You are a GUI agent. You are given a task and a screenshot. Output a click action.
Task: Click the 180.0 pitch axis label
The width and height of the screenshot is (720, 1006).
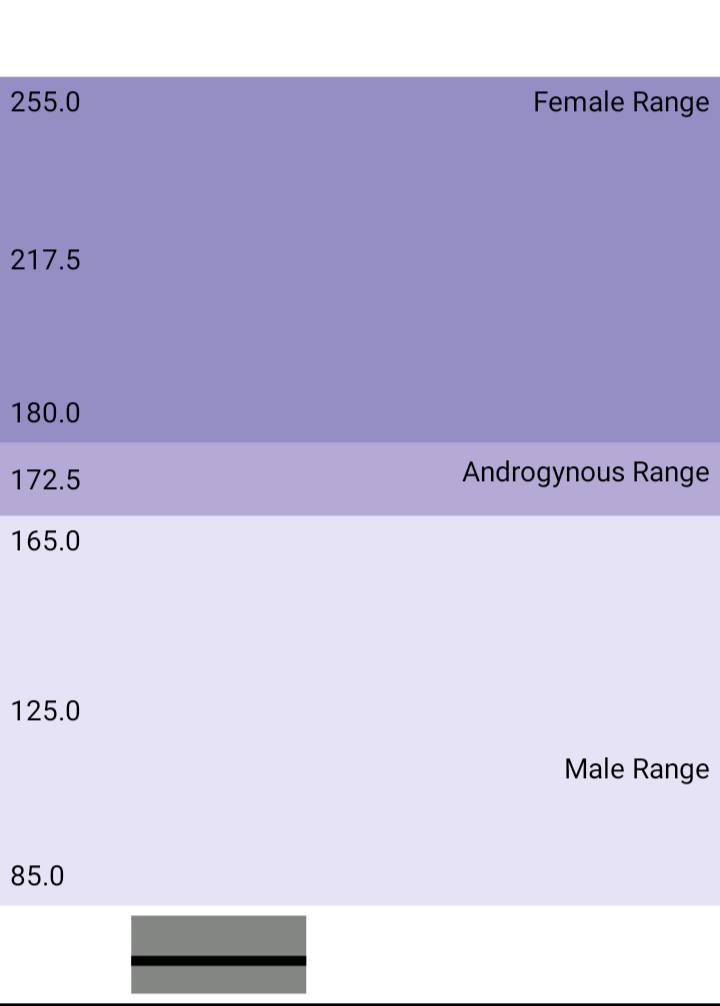(x=45, y=413)
